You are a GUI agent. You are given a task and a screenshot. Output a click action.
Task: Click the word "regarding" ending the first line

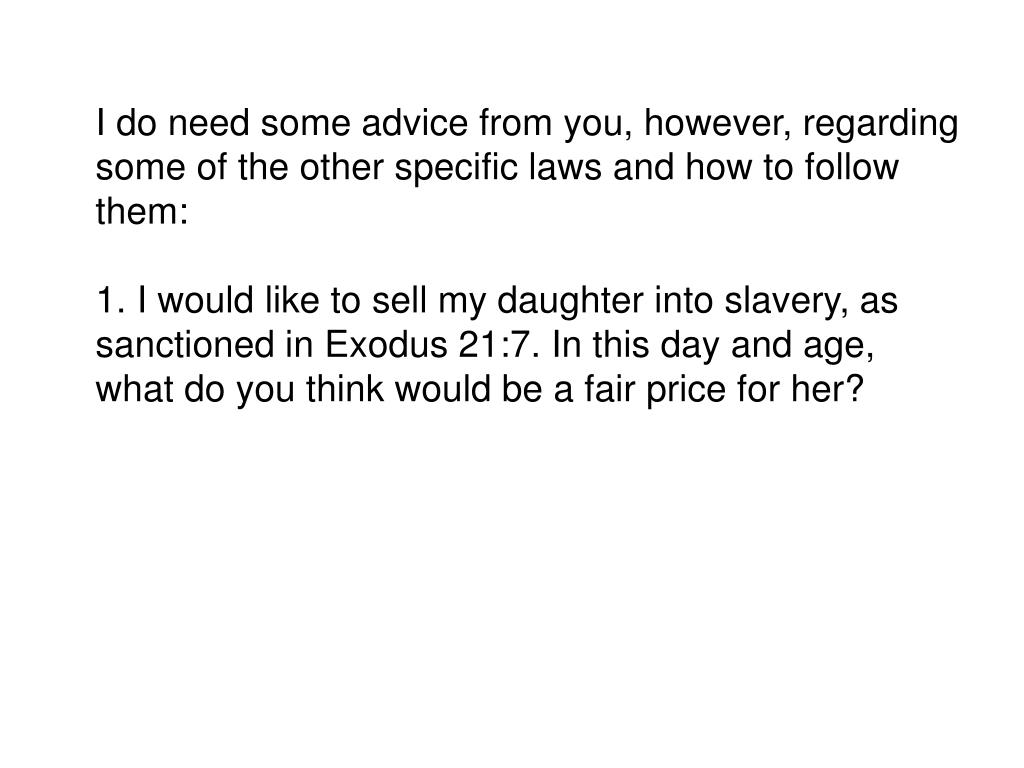point(880,125)
